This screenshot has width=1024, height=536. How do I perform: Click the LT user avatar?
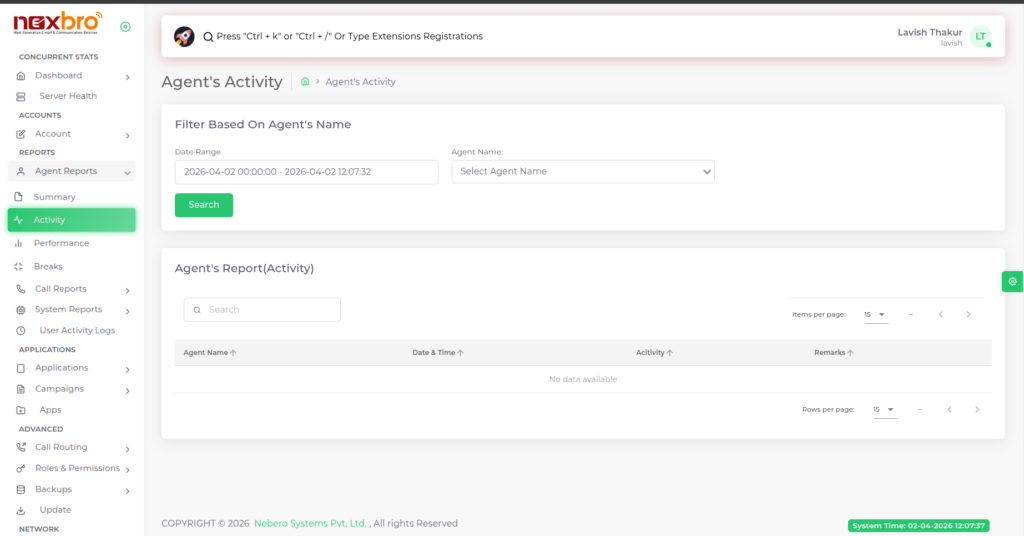(x=980, y=37)
